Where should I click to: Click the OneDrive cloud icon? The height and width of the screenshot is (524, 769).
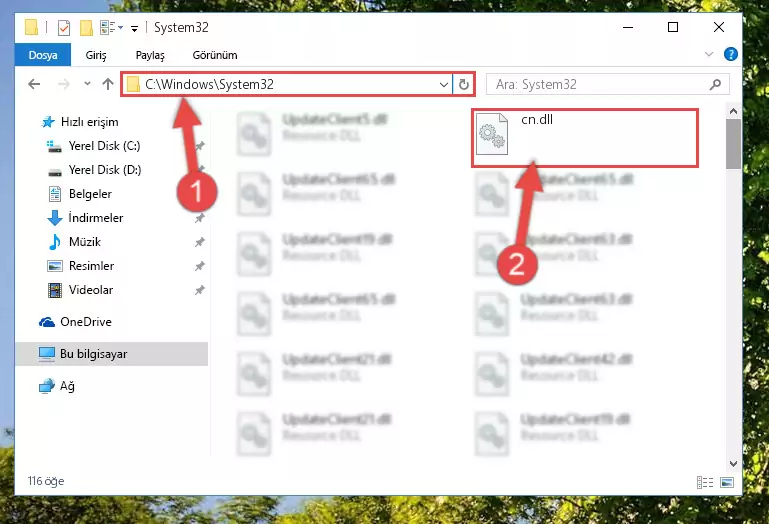pyautogui.click(x=47, y=322)
